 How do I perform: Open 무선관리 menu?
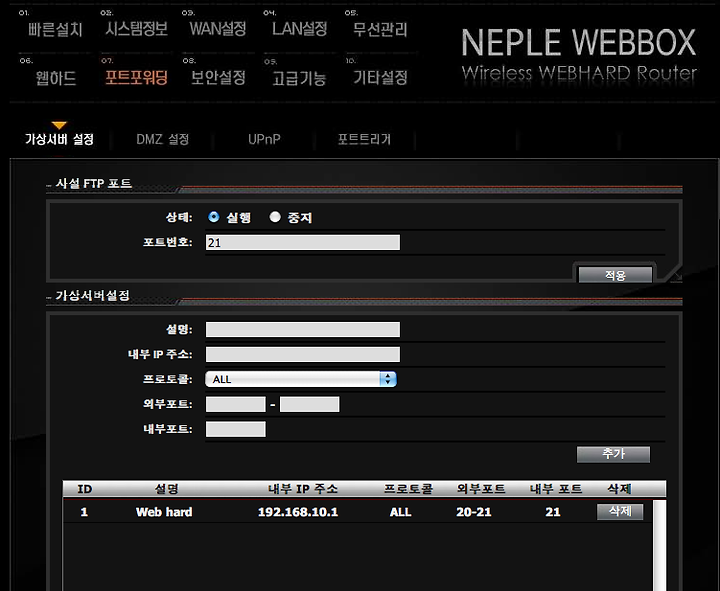[x=380, y=29]
